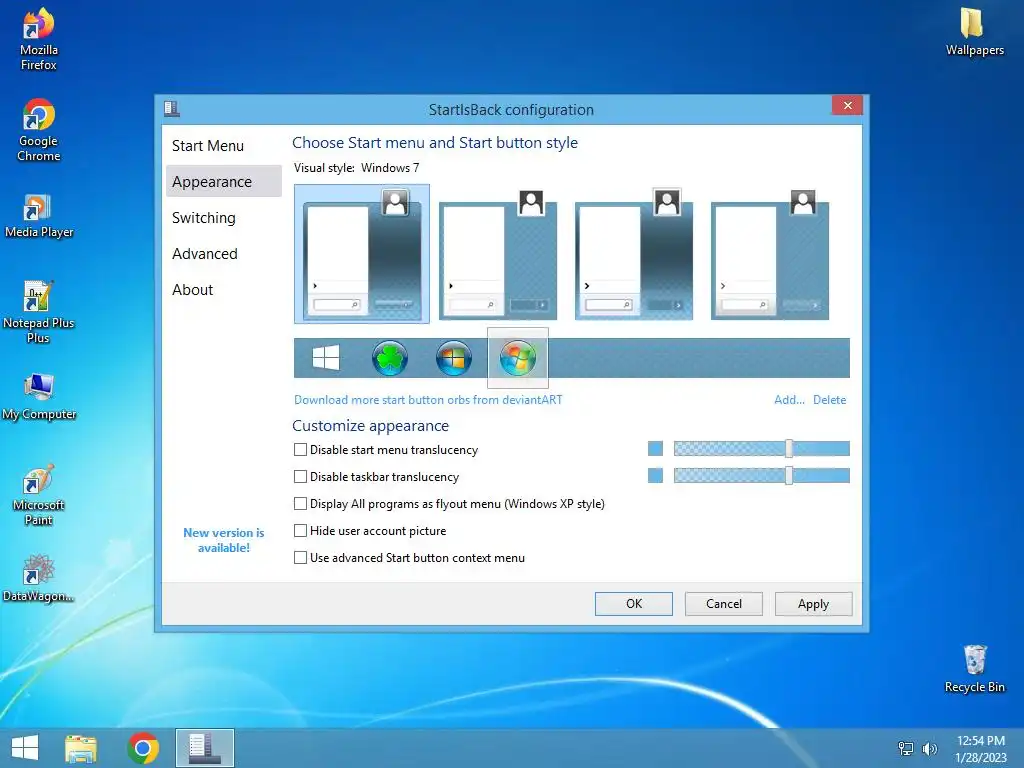1024x768 pixels.
Task: Click taskbar translucency color square
Action: (655, 475)
